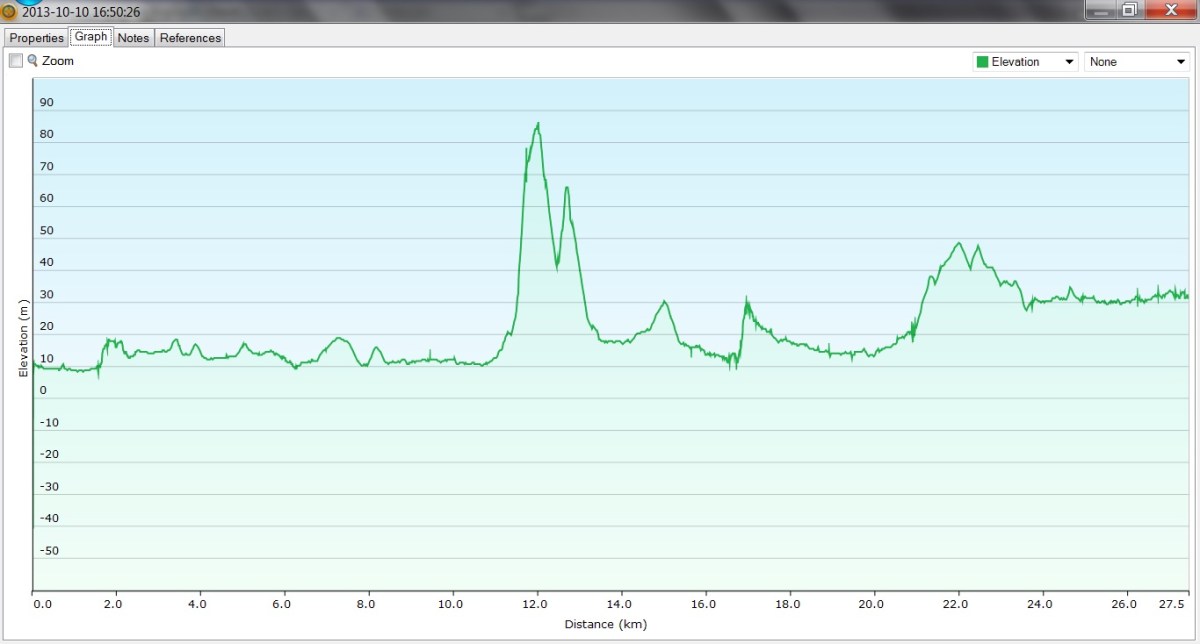Image resolution: width=1200 pixels, height=644 pixels.
Task: Open the Properties tab
Action: pyautogui.click(x=37, y=38)
